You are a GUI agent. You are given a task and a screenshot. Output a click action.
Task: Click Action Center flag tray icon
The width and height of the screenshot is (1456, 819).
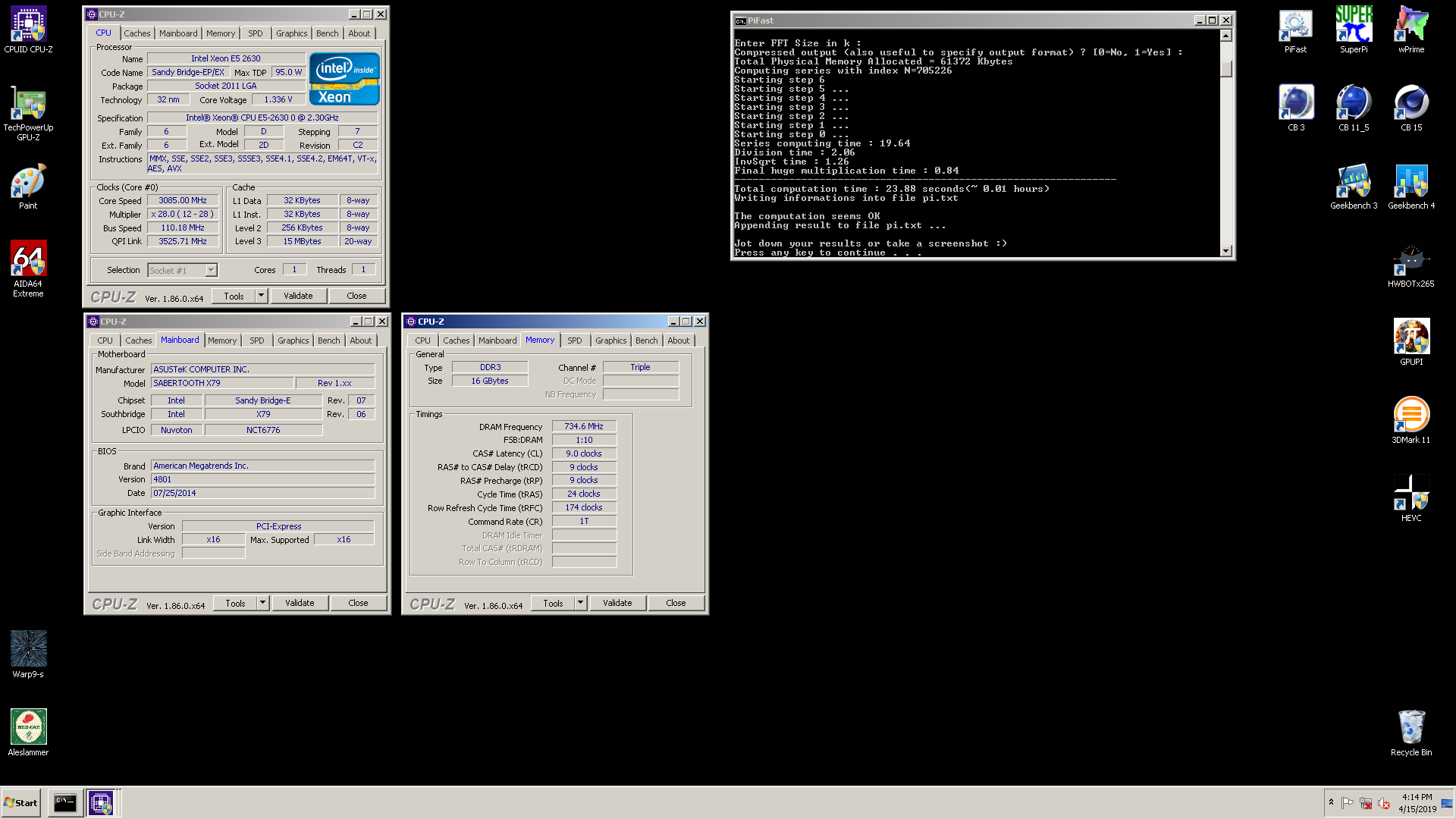[x=1348, y=803]
